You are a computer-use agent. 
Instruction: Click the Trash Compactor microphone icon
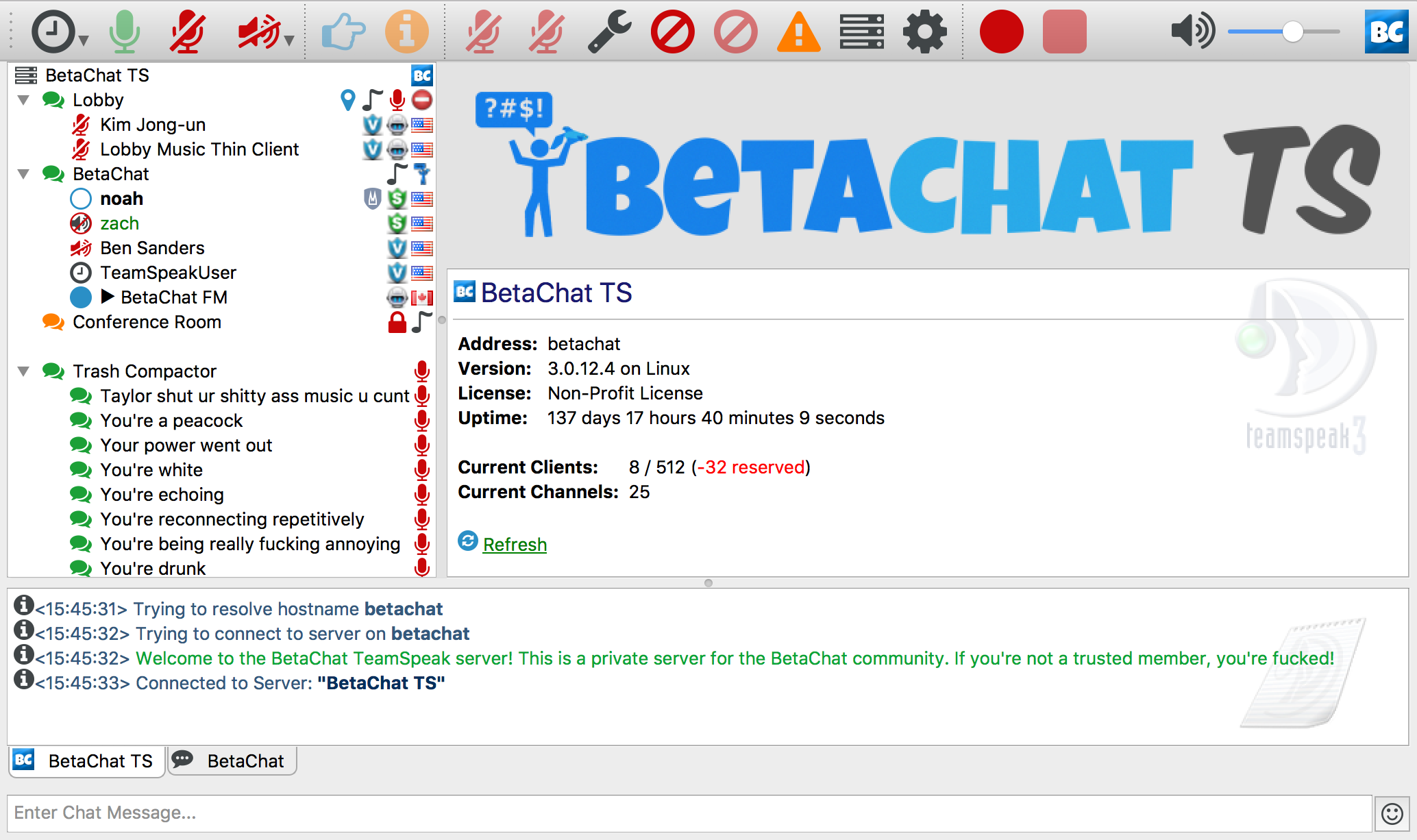(422, 371)
